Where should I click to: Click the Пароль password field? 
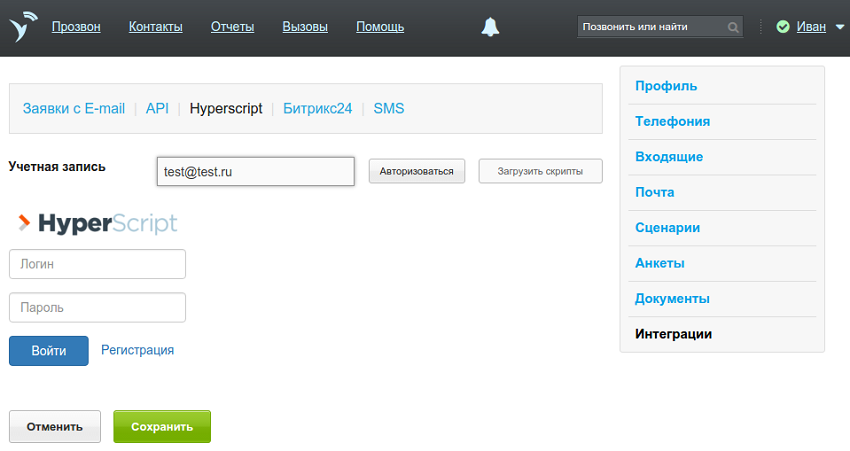coord(97,307)
